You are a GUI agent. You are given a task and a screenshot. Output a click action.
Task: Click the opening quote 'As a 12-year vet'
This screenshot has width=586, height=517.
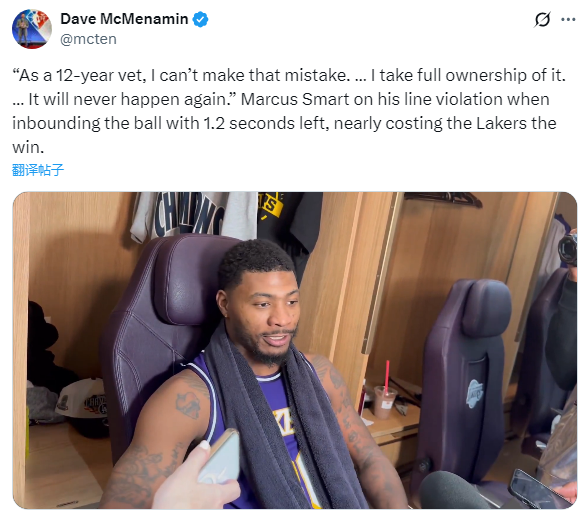[x=79, y=76]
